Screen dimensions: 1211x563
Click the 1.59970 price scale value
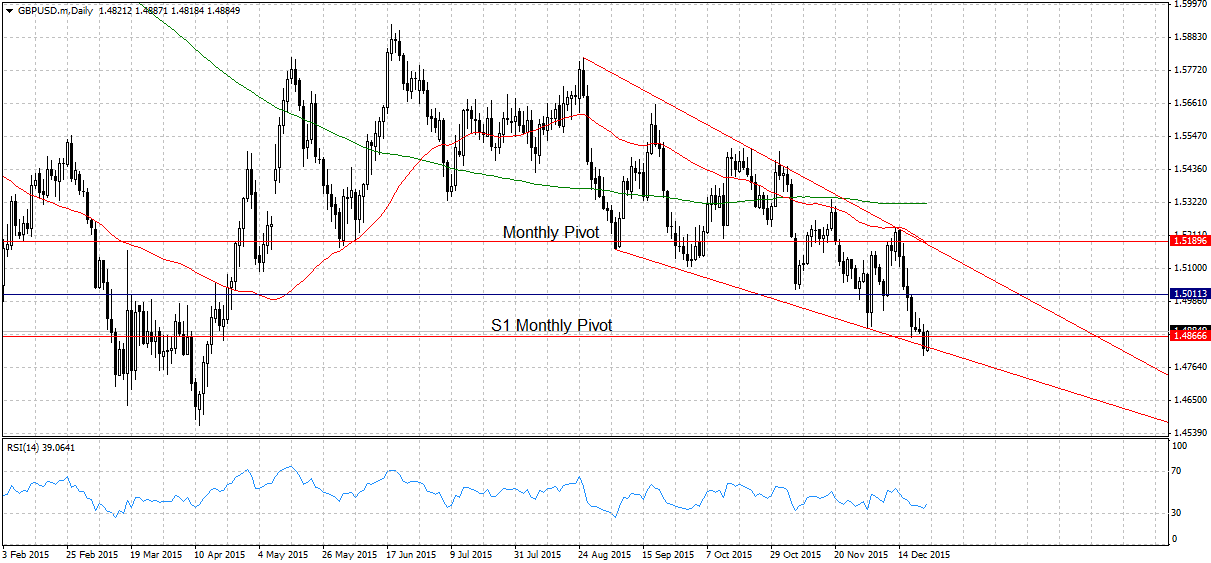(1188, 4)
